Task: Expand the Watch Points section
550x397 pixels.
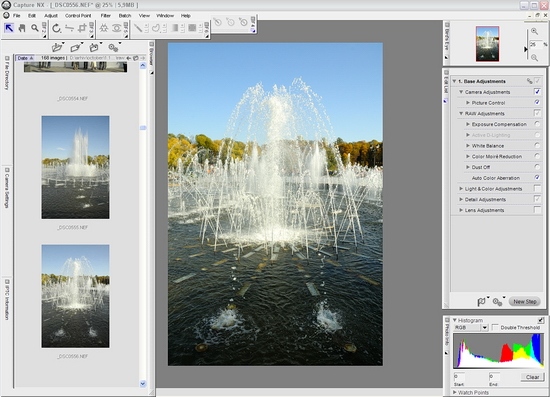Action: tap(455, 392)
